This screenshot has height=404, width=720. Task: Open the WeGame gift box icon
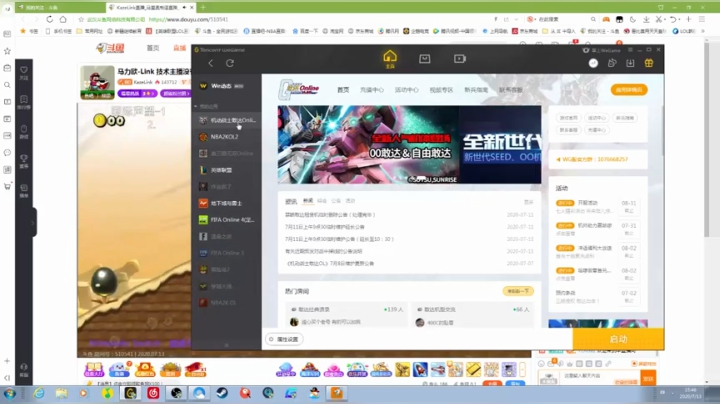[649, 63]
